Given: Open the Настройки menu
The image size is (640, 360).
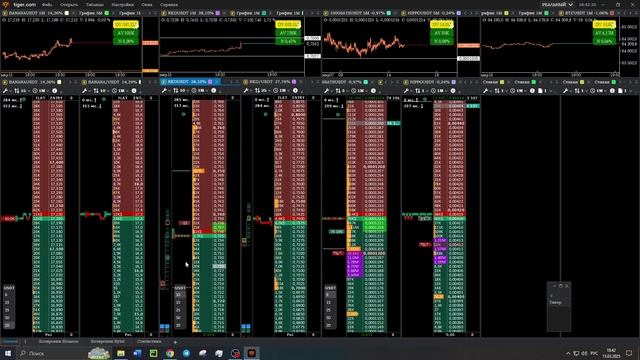Looking at the screenshot, I should 122,4.
